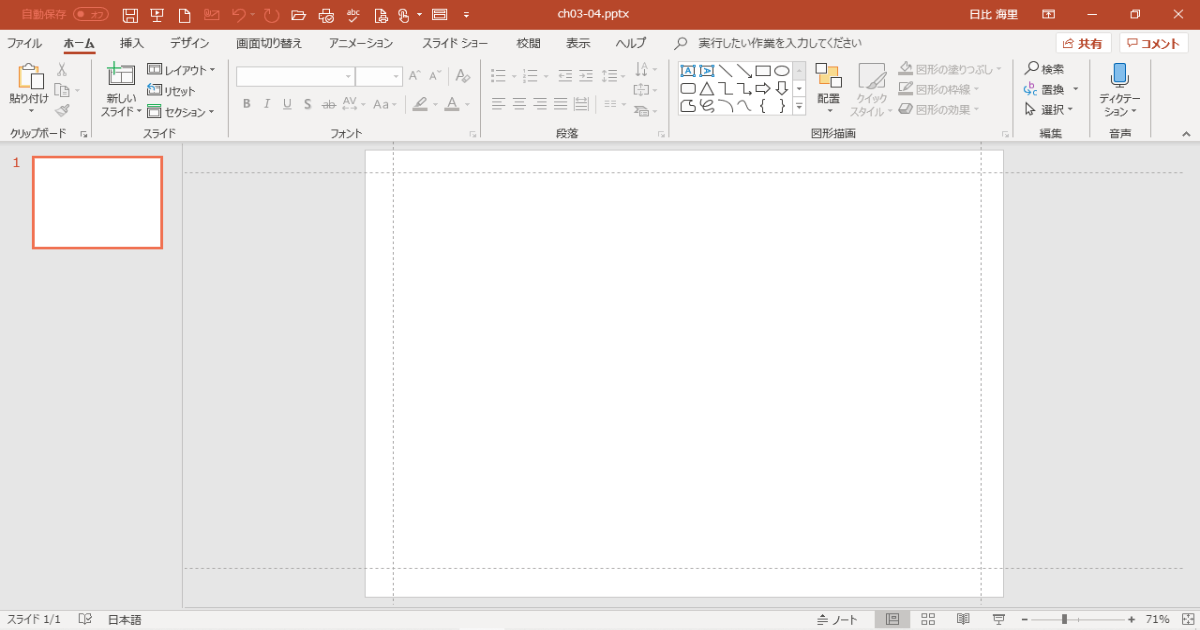The image size is (1200, 630).
Task: Toggle the 自動保存 autosave switch
Action: point(91,15)
